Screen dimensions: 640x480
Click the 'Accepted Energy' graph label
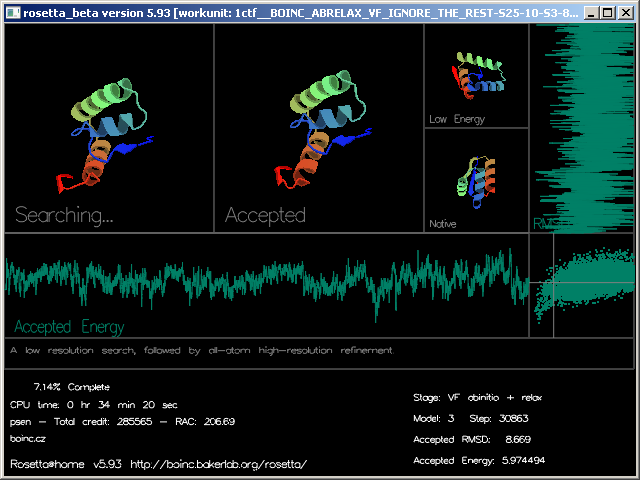coord(69,327)
